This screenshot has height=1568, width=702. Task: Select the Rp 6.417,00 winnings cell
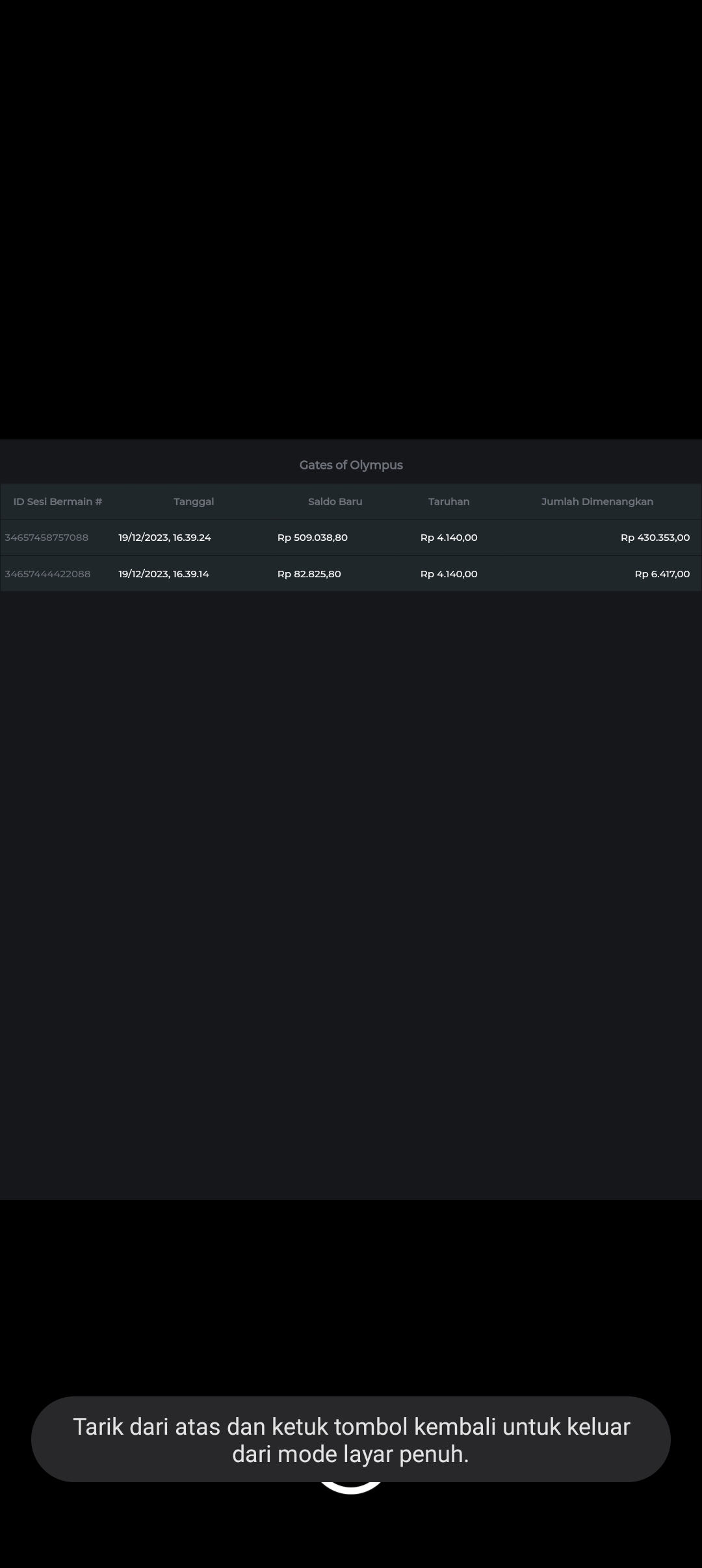click(662, 574)
